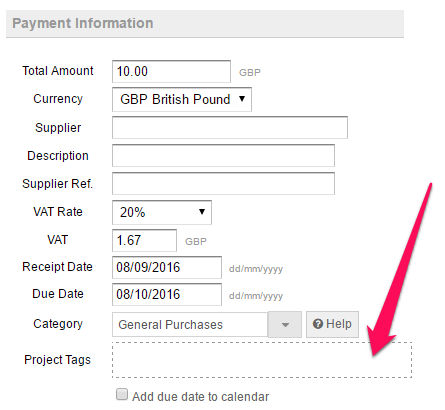This screenshot has width=445, height=410.
Task: Click the Help button next to Category
Action: point(332,324)
